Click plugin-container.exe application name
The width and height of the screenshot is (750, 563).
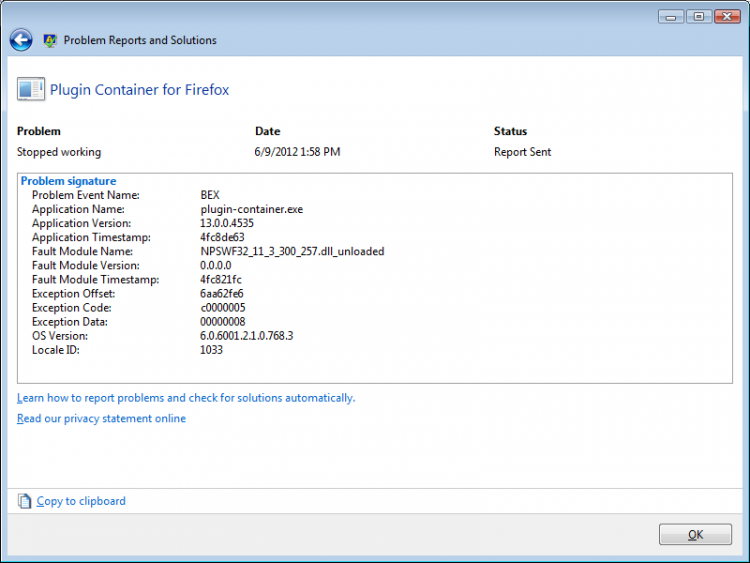pyautogui.click(x=252, y=209)
